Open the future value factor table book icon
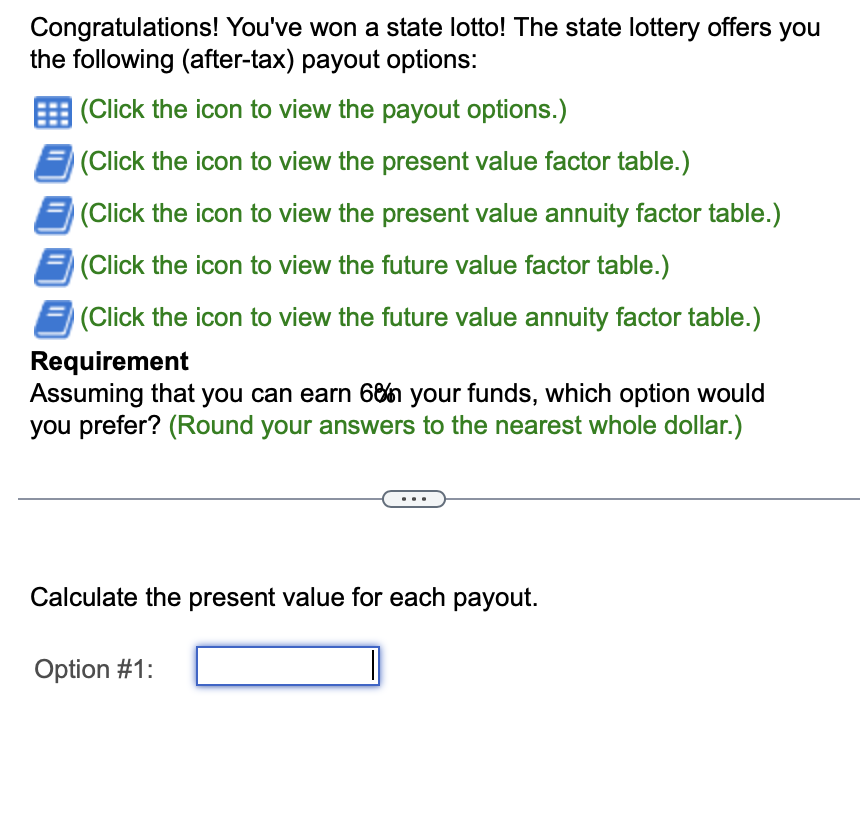This screenshot has height=834, width=860. (x=53, y=266)
